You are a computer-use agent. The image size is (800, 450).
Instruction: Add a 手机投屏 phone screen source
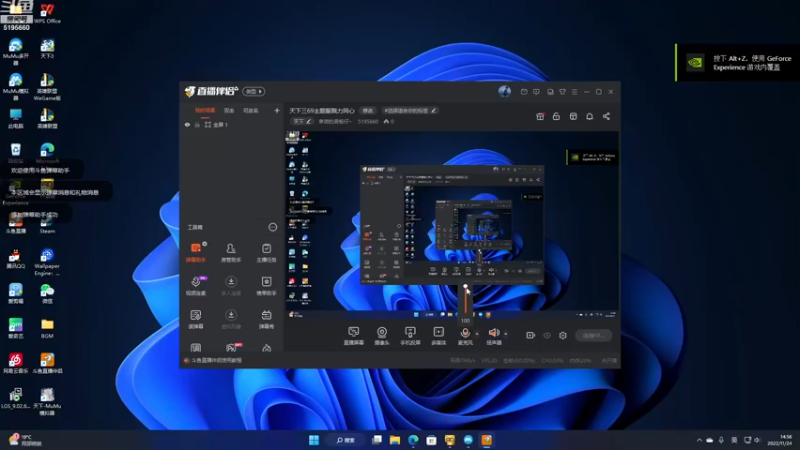[x=410, y=336]
